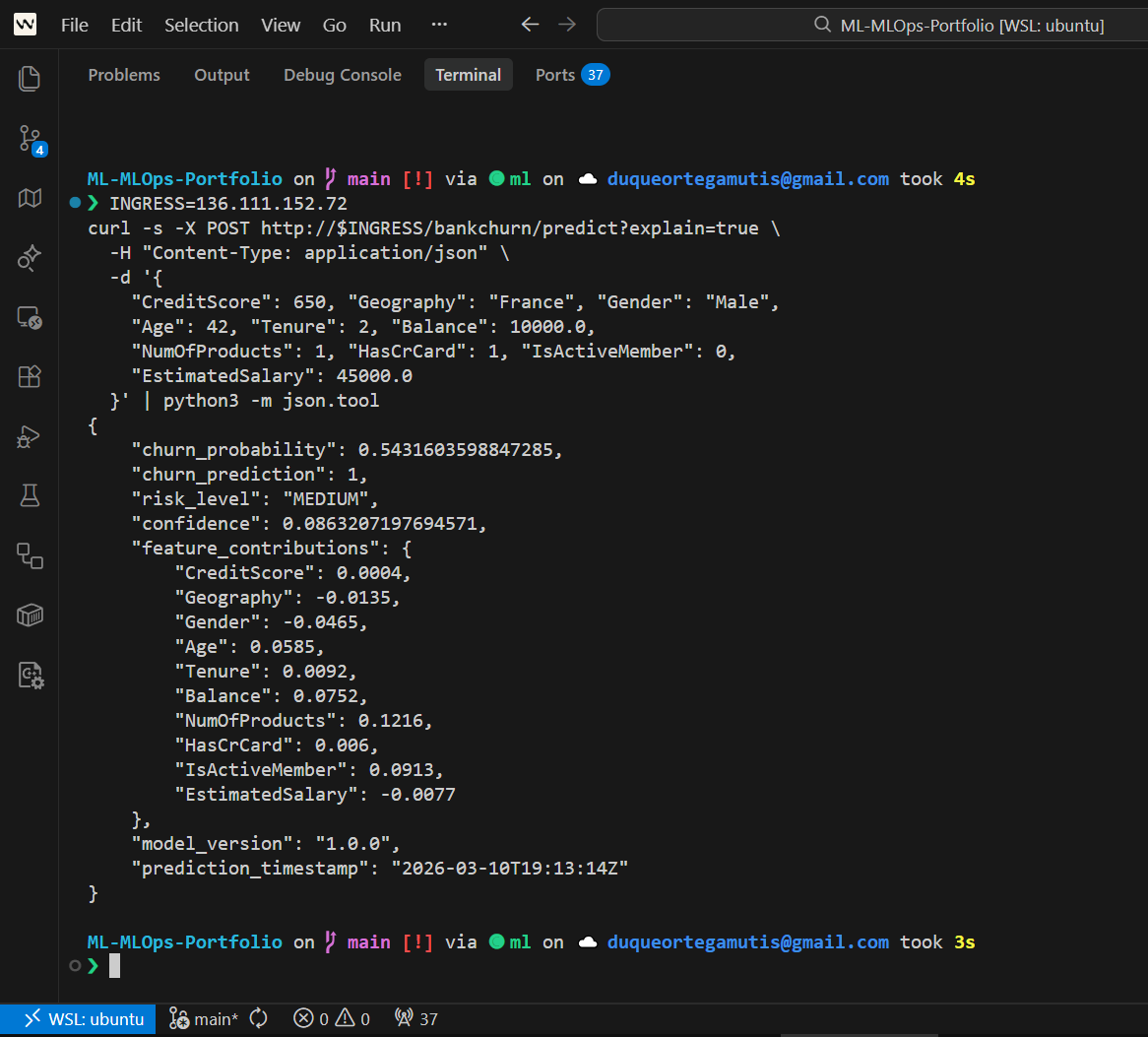Open the Testing flask icon
1148x1037 pixels.
(30, 496)
